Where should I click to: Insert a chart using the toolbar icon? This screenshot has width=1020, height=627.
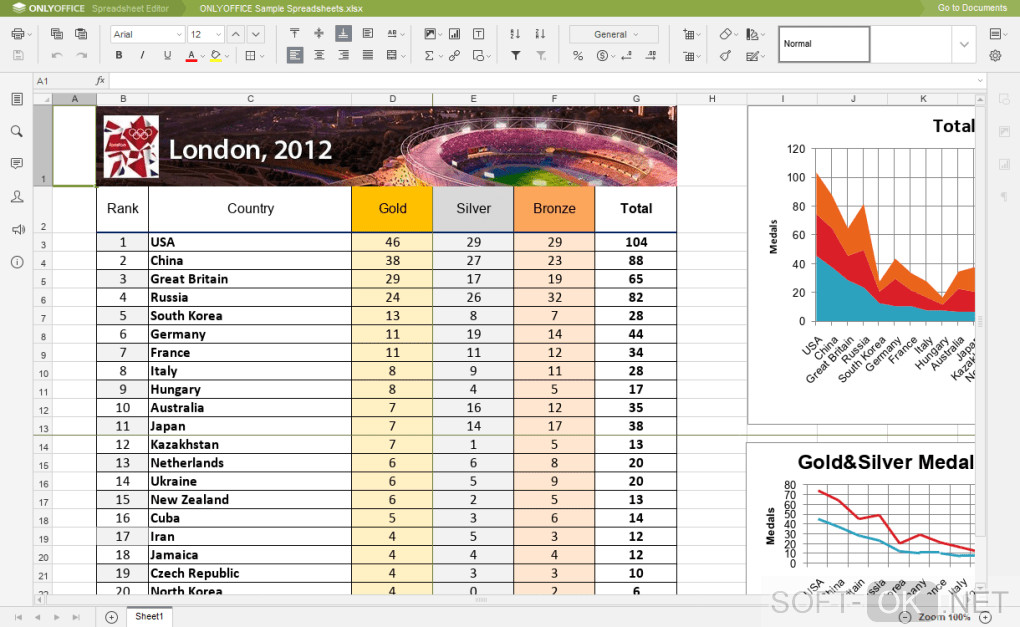pos(455,34)
